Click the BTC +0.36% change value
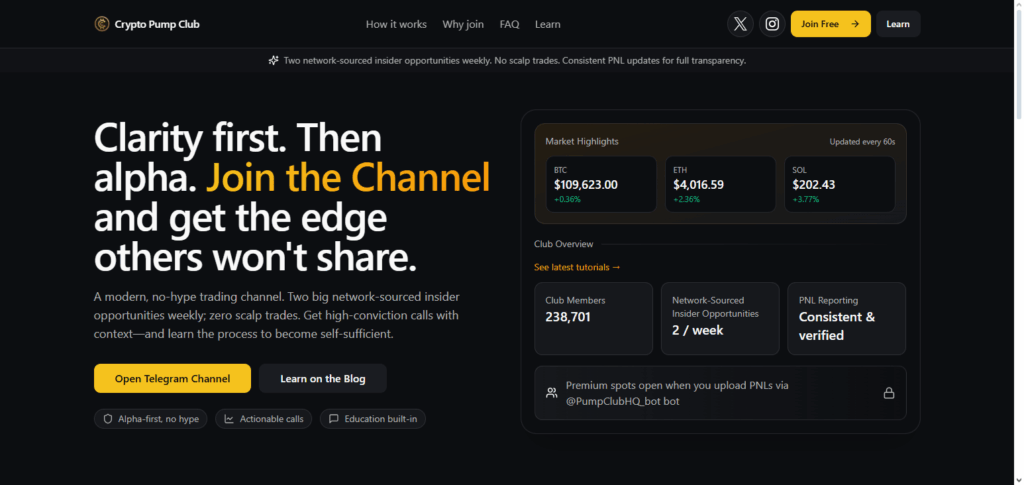This screenshot has width=1024, height=485. (567, 199)
